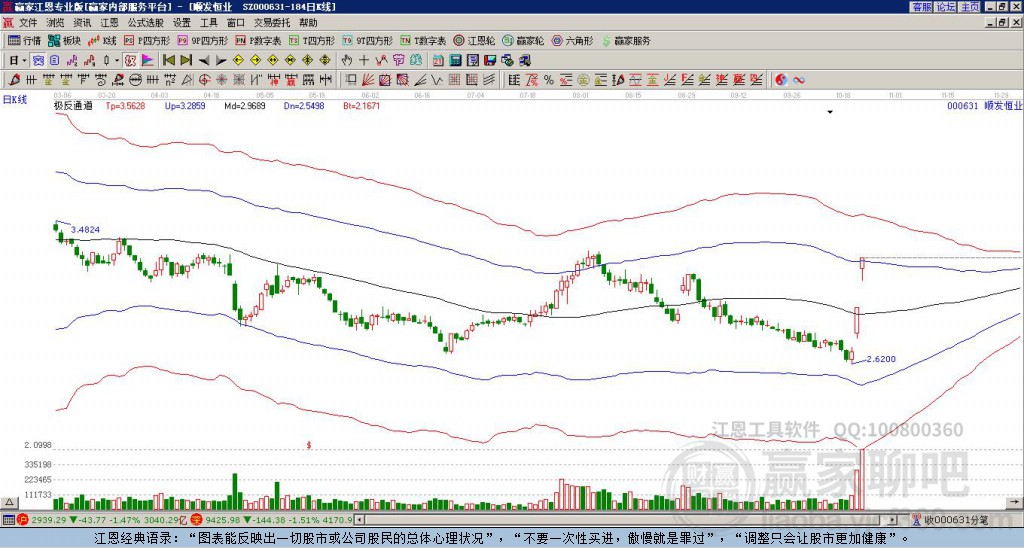The width and height of the screenshot is (1024, 548).
Task: Open the 公式选股 menu
Action: tap(146, 23)
